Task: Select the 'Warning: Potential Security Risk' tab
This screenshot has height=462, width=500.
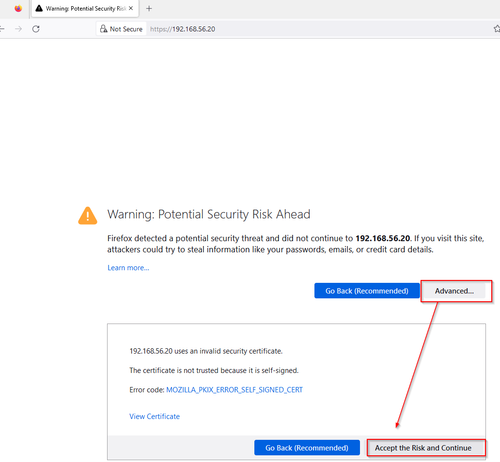Action: (85, 9)
